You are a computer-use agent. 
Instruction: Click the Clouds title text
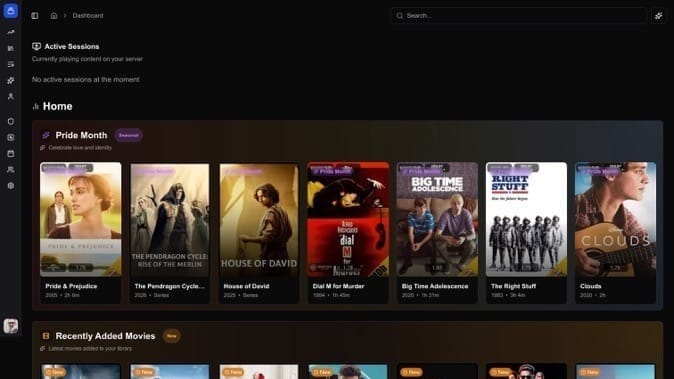(591, 286)
